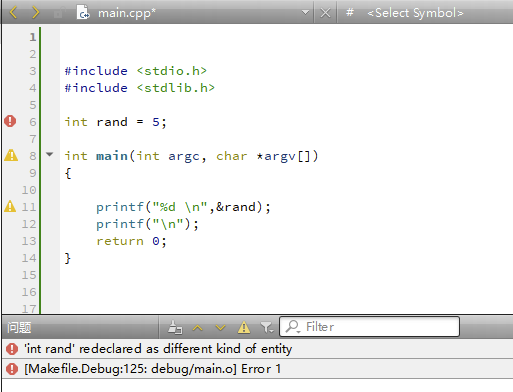Screen dimensions: 513x392
Task: Open the main.cpp* document dropdown
Action: (305, 13)
